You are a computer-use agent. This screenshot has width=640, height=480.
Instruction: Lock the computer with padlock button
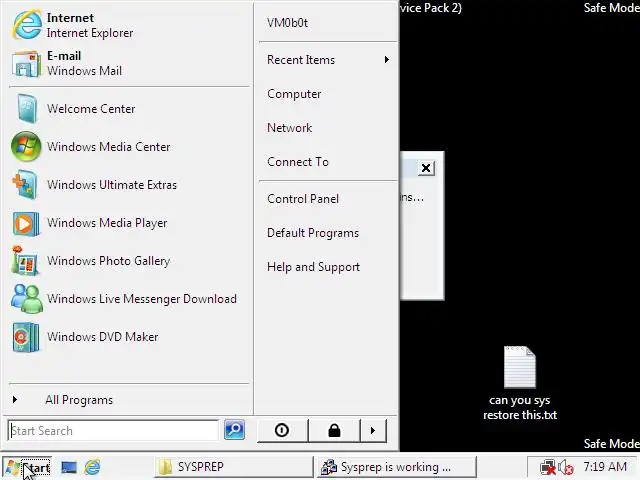pos(334,430)
